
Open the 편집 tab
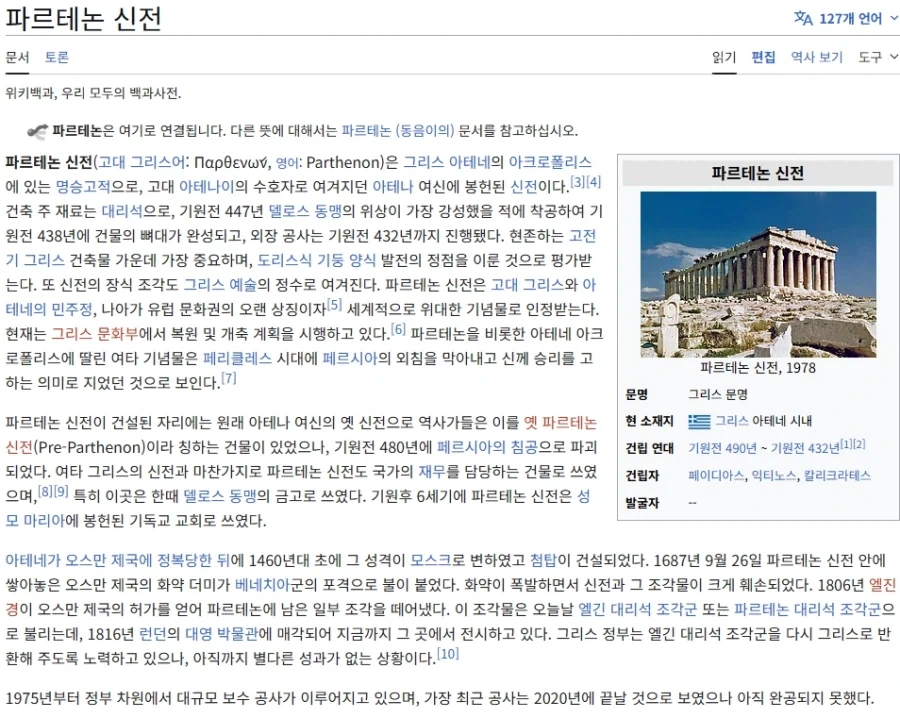763,57
